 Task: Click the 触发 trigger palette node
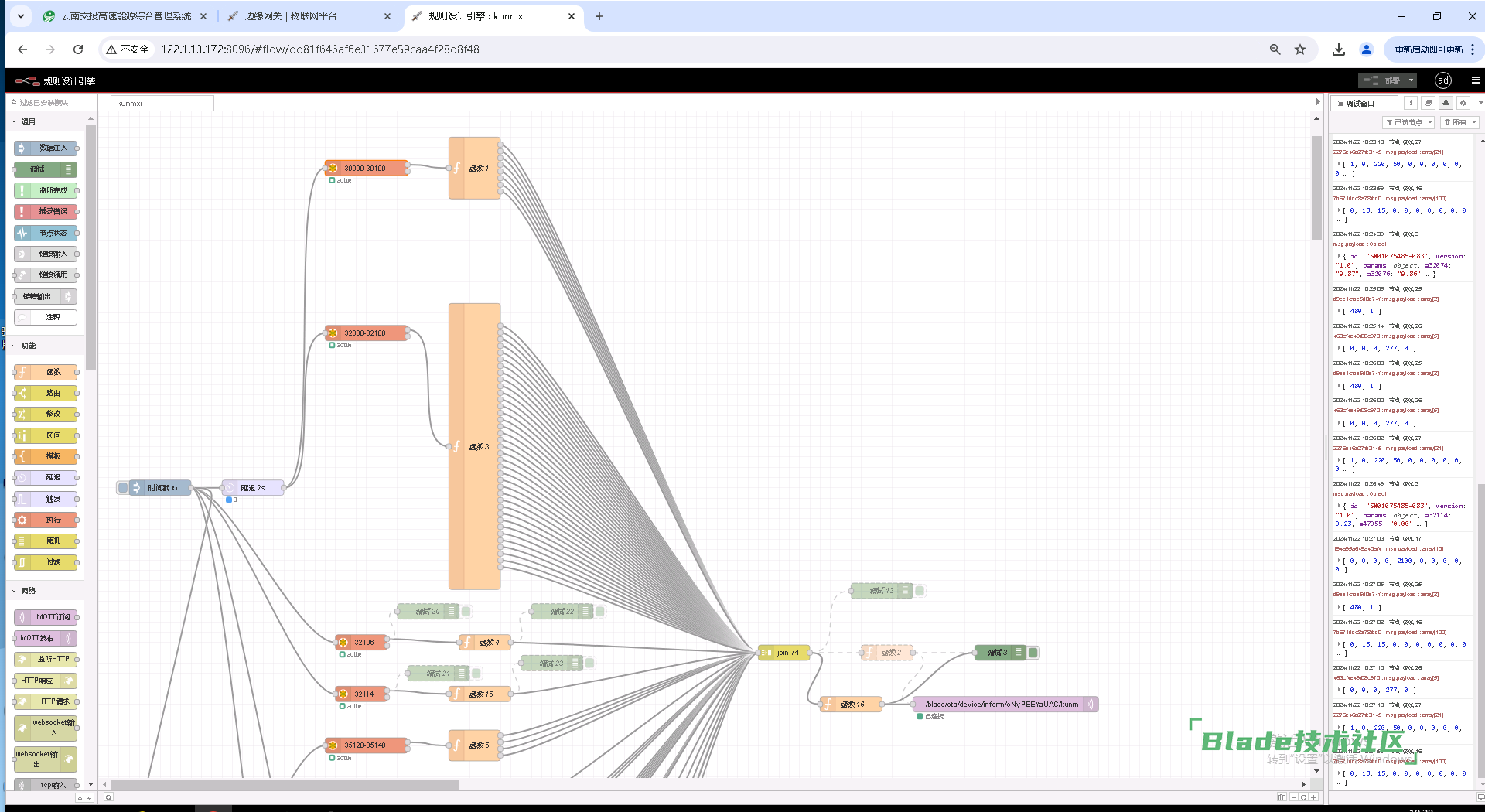tap(46, 499)
